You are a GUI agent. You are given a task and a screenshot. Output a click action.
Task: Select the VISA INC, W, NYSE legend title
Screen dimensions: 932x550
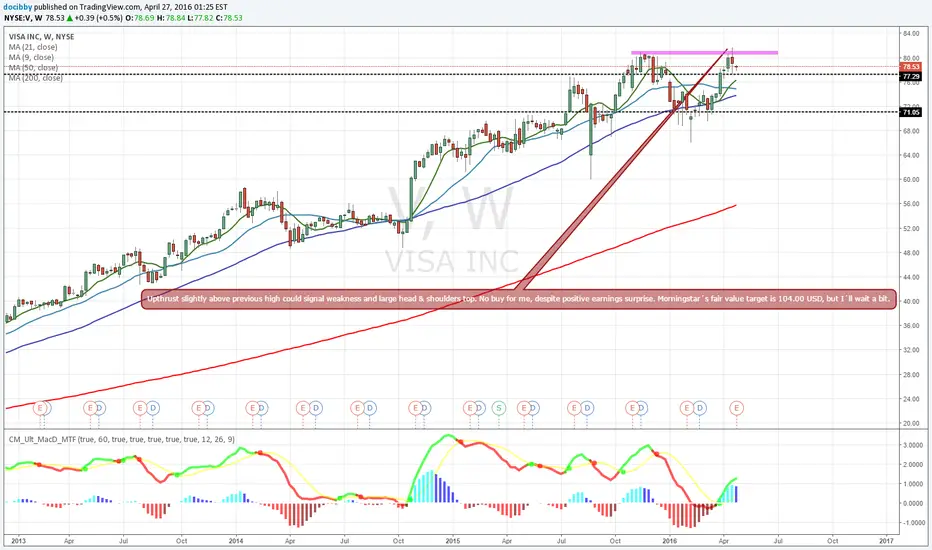(x=42, y=37)
